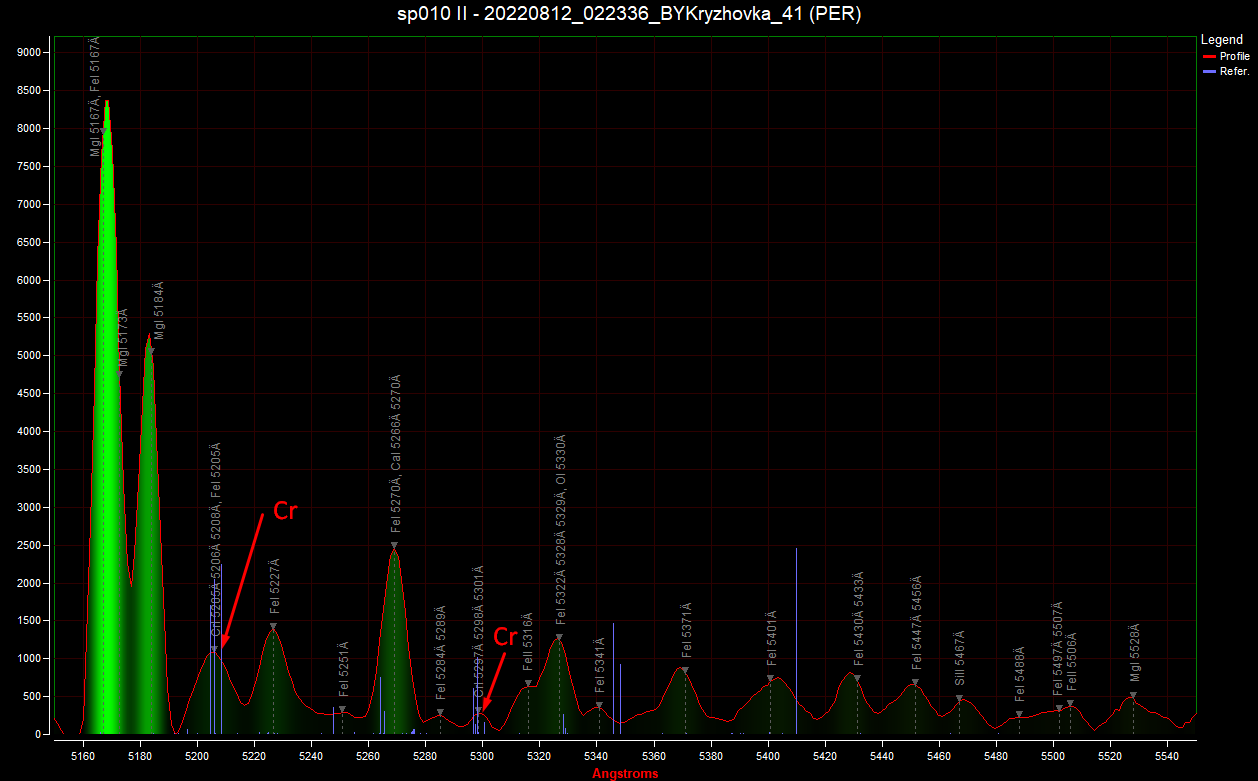The image size is (1258, 781).
Task: Click the triangle marker on the SiII 5467Å peak
Action: pos(959,699)
